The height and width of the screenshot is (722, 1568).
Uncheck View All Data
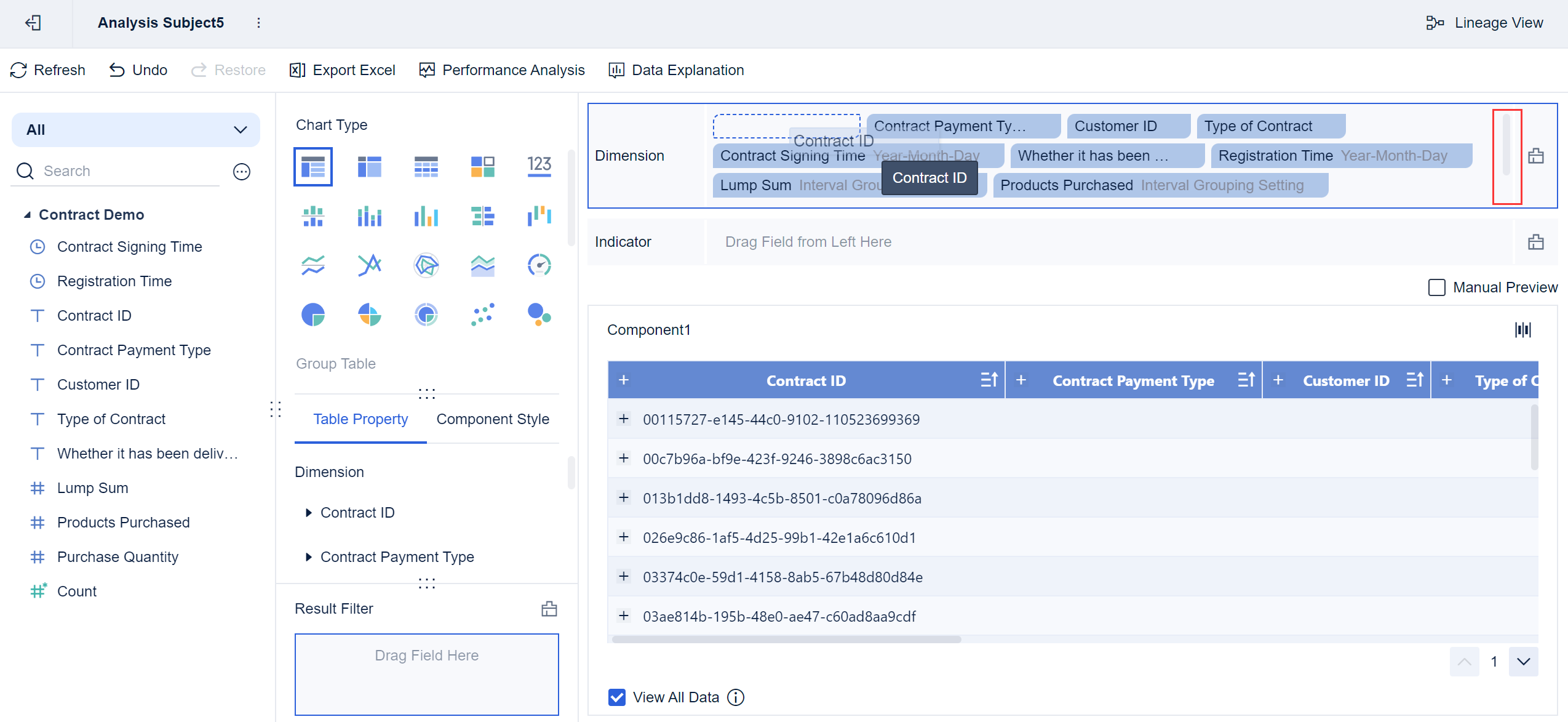(x=616, y=697)
